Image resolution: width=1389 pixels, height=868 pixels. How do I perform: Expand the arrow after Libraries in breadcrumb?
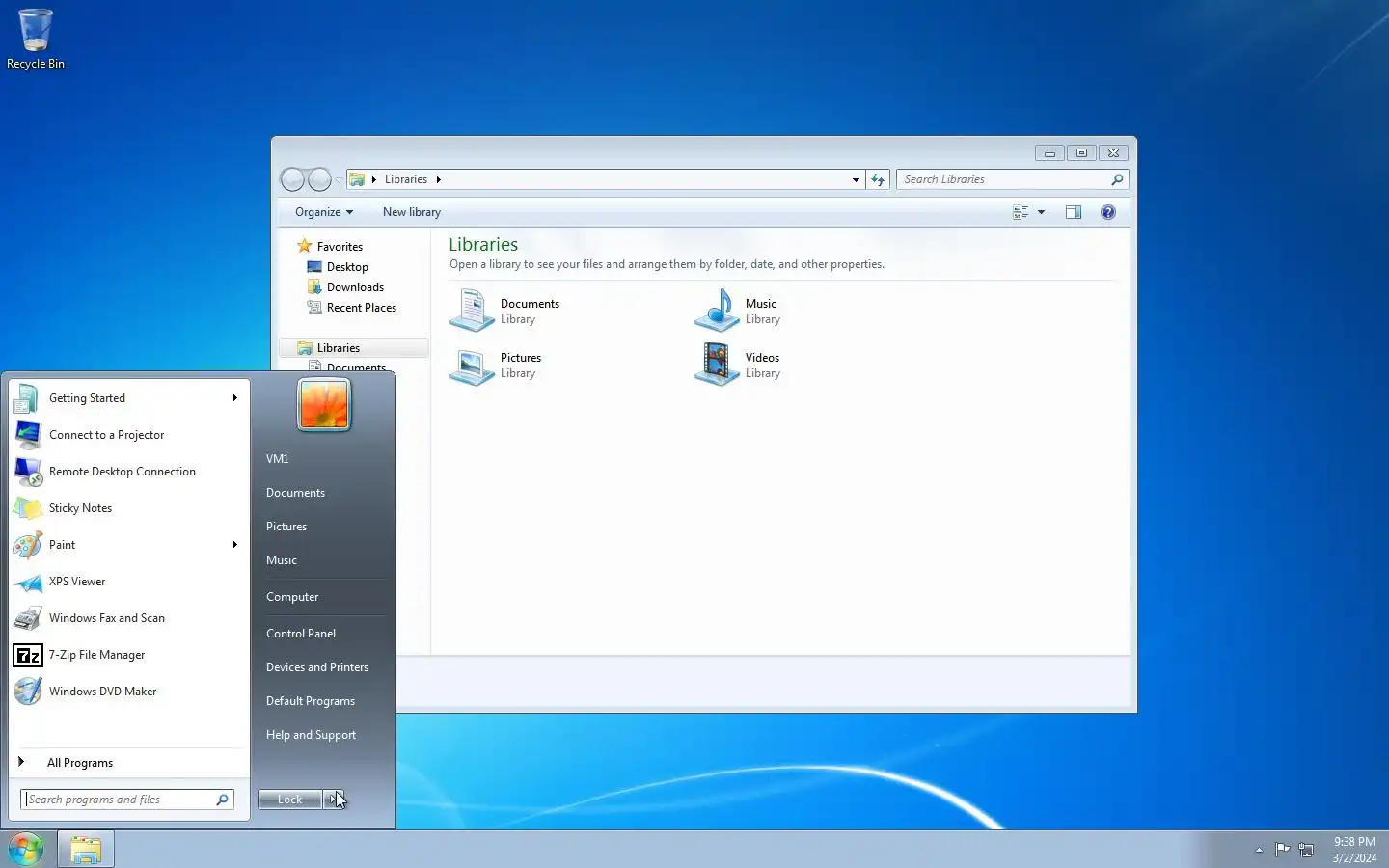438,179
